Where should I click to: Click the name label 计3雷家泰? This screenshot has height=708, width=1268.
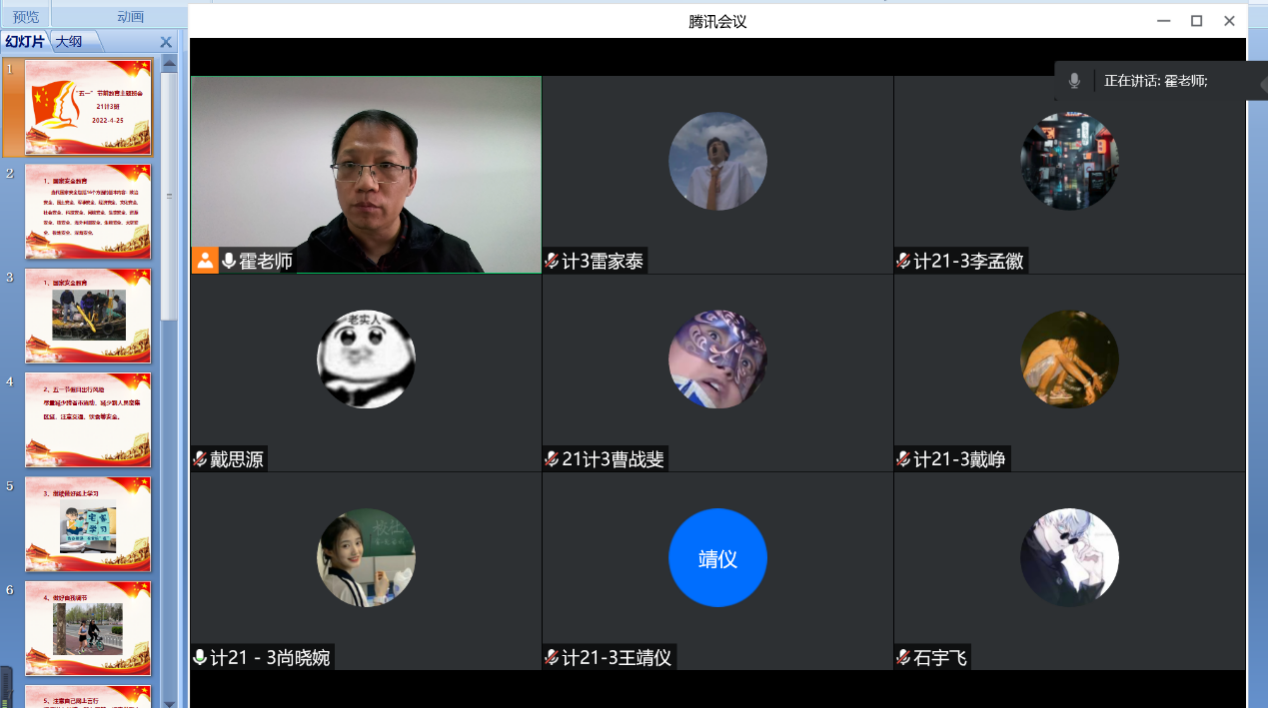point(603,261)
